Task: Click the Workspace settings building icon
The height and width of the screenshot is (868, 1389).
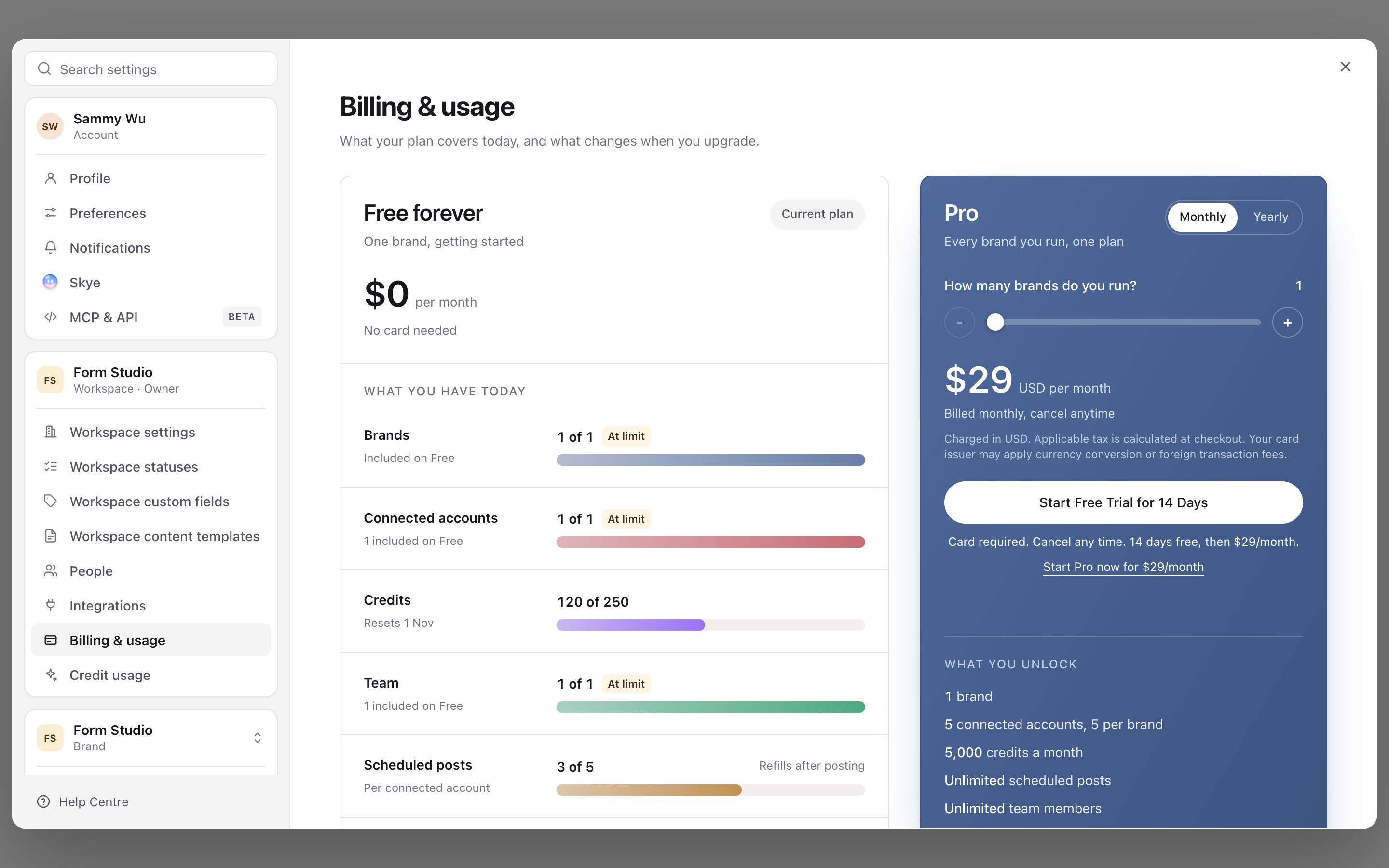Action: 51,432
